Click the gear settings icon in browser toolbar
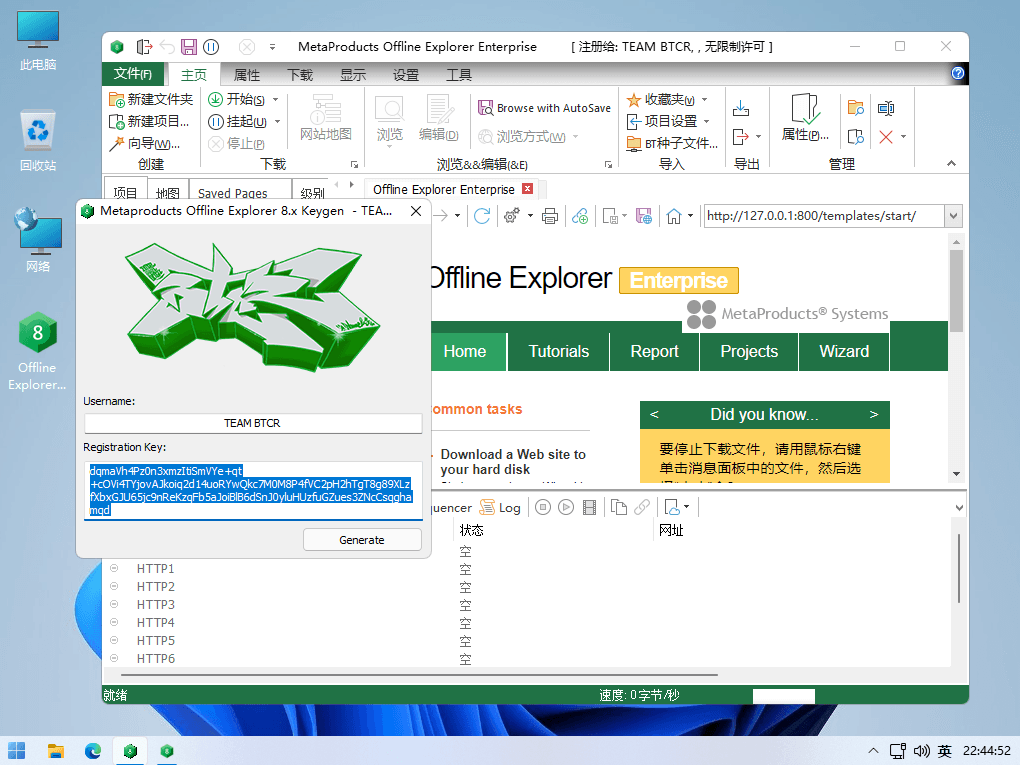Screen dimensions: 1020x765 point(512,216)
